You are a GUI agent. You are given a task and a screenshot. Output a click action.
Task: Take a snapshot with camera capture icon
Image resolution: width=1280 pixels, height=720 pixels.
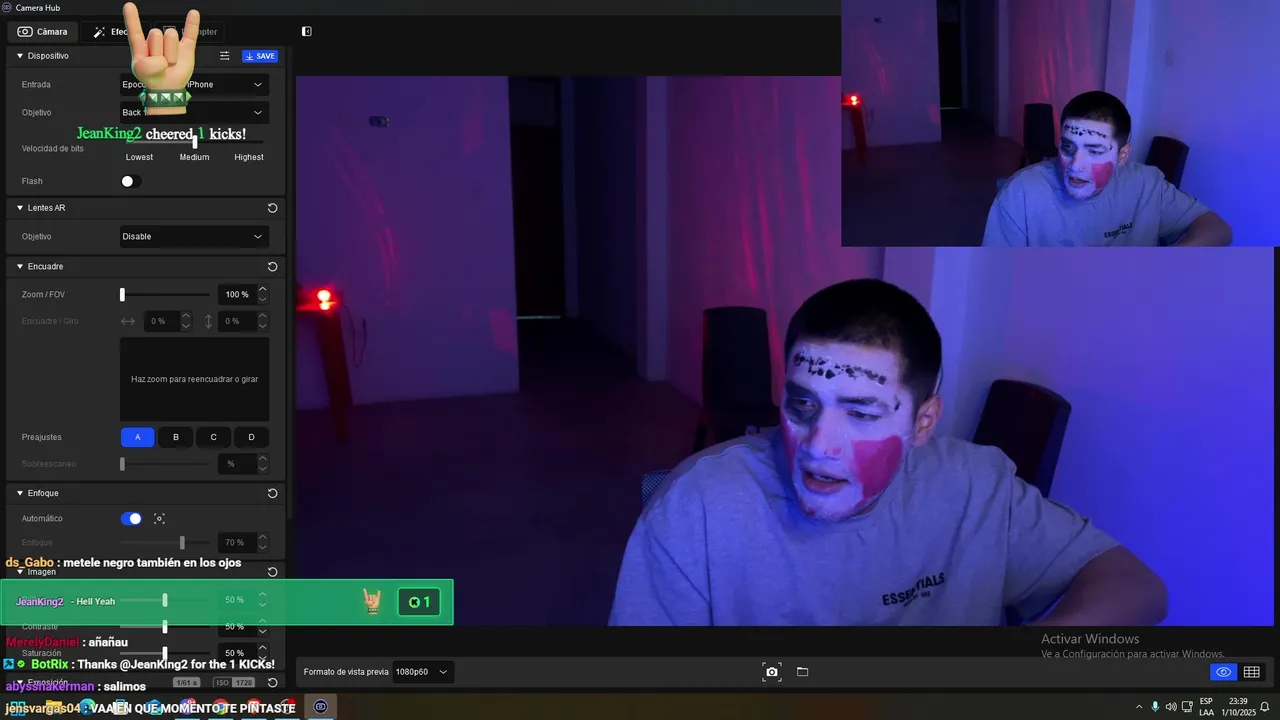point(772,672)
